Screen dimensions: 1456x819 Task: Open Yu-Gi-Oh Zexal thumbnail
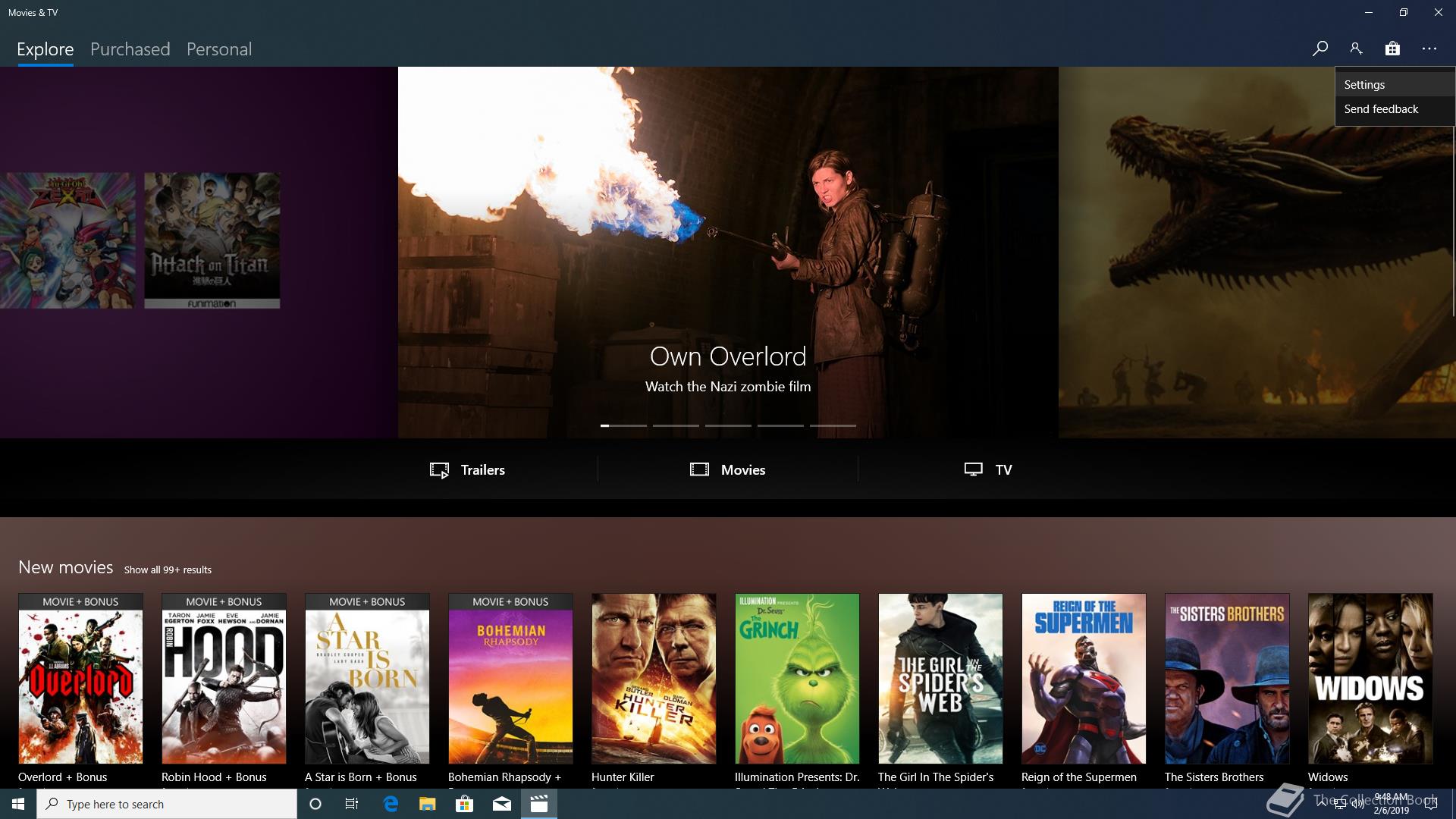tap(67, 240)
